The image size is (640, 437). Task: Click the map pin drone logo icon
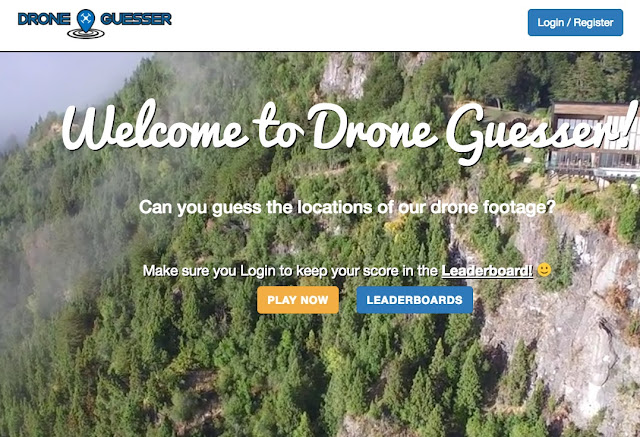tap(85, 24)
